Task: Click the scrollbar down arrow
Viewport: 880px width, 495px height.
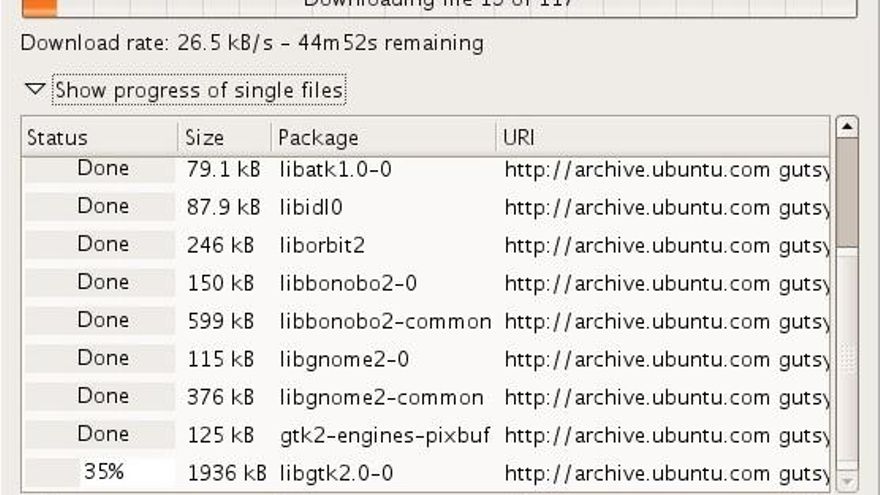Action: [x=847, y=481]
